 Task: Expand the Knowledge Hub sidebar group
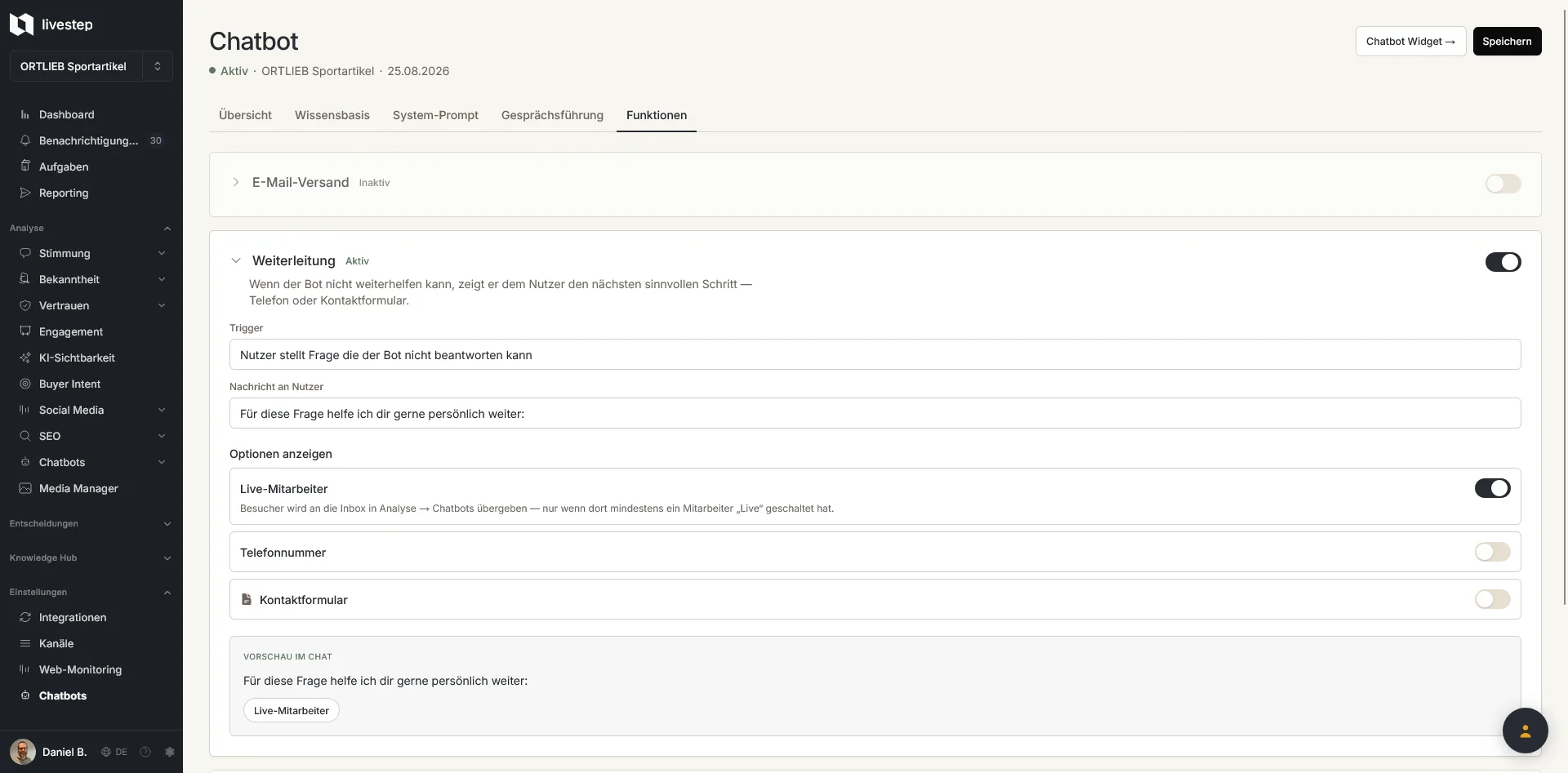(91, 558)
